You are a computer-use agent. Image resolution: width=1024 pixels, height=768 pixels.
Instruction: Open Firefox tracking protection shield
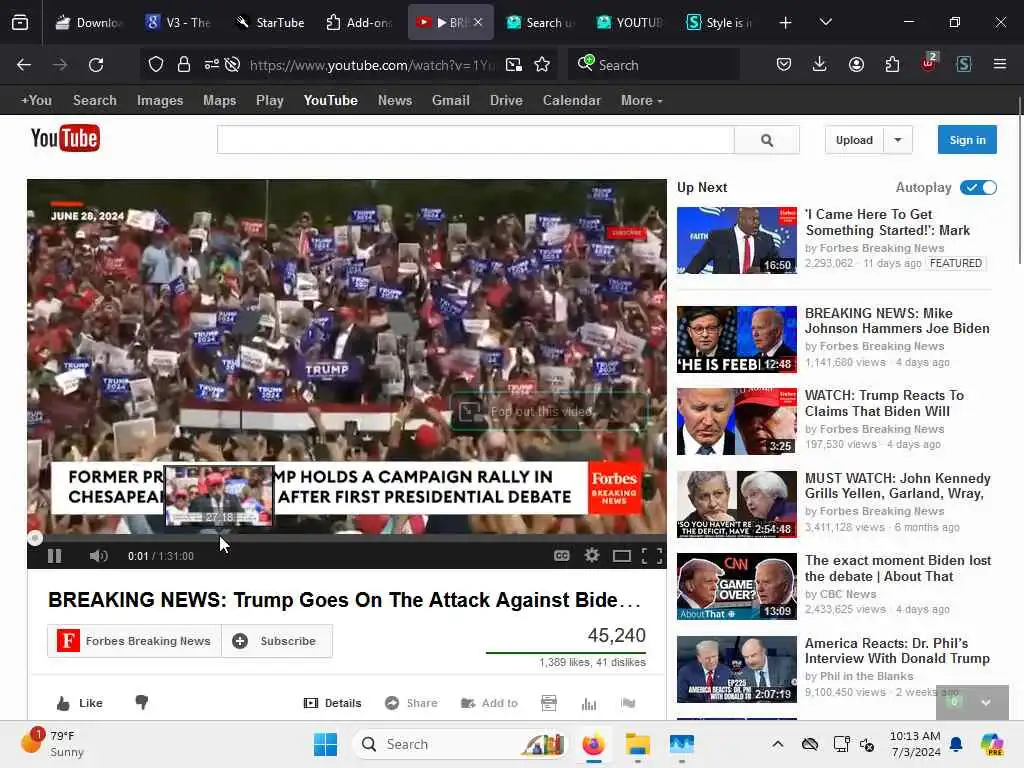155,65
